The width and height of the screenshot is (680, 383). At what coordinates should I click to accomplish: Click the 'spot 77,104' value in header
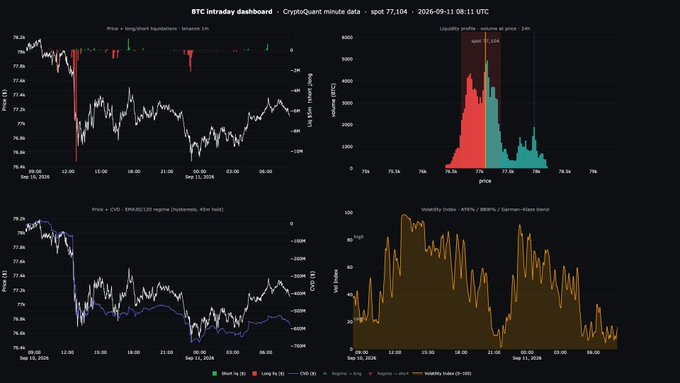(389, 12)
